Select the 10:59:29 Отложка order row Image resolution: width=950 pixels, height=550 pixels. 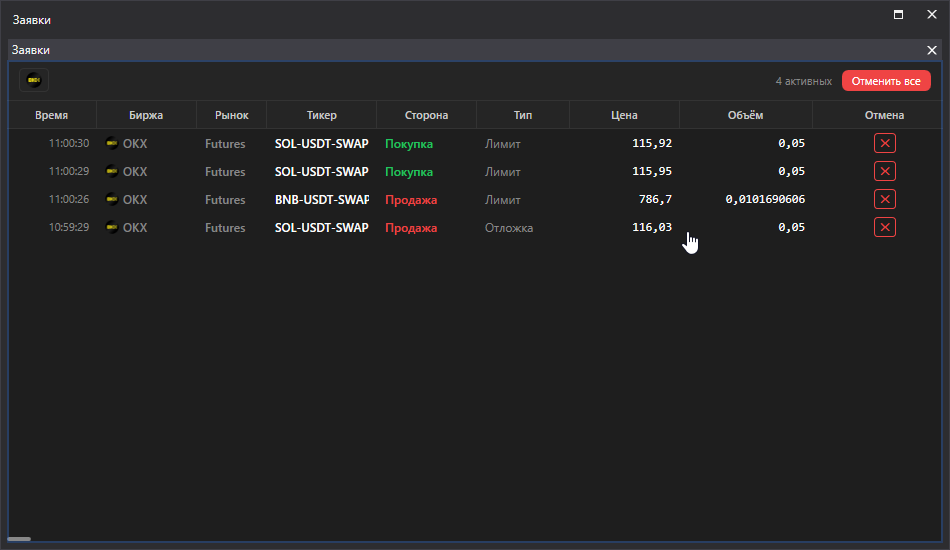click(474, 227)
